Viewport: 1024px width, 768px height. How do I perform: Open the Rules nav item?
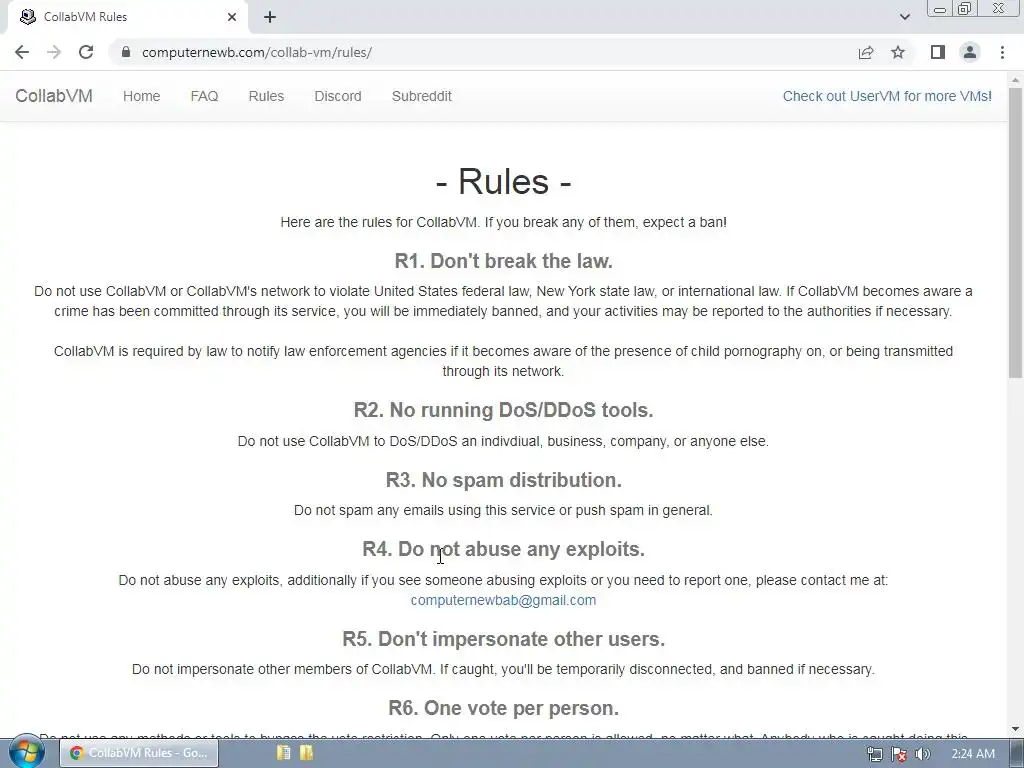tap(266, 96)
